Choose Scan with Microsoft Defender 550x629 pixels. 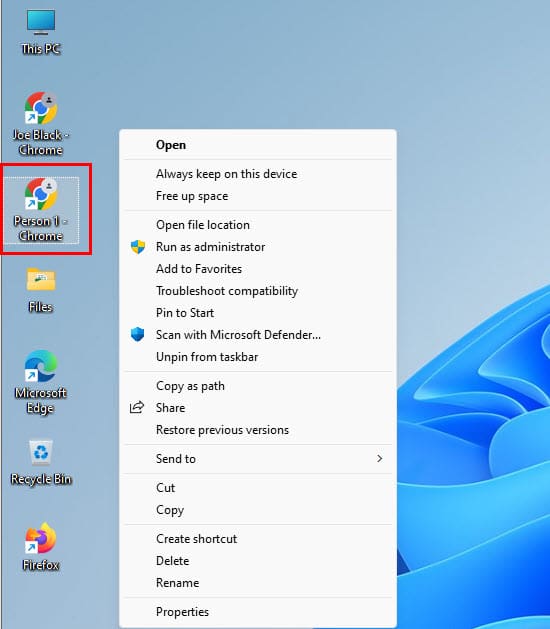point(258,335)
